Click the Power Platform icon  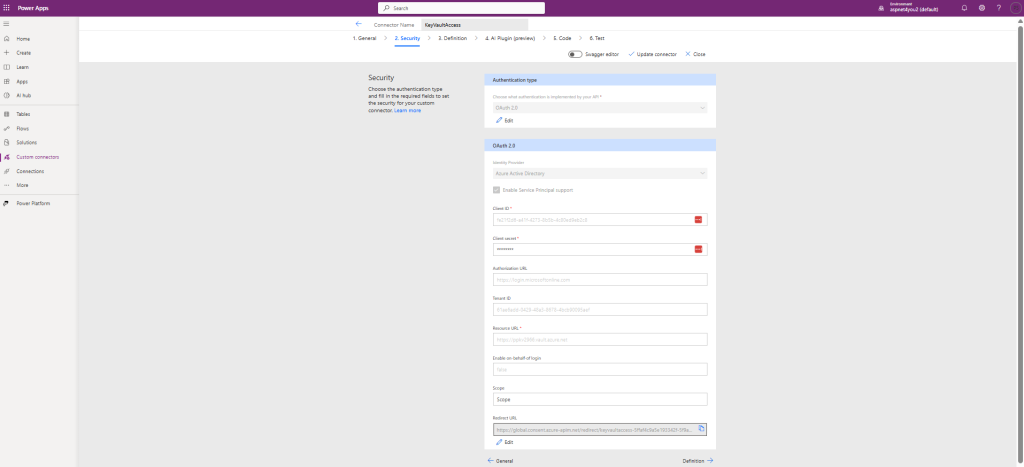7,204
